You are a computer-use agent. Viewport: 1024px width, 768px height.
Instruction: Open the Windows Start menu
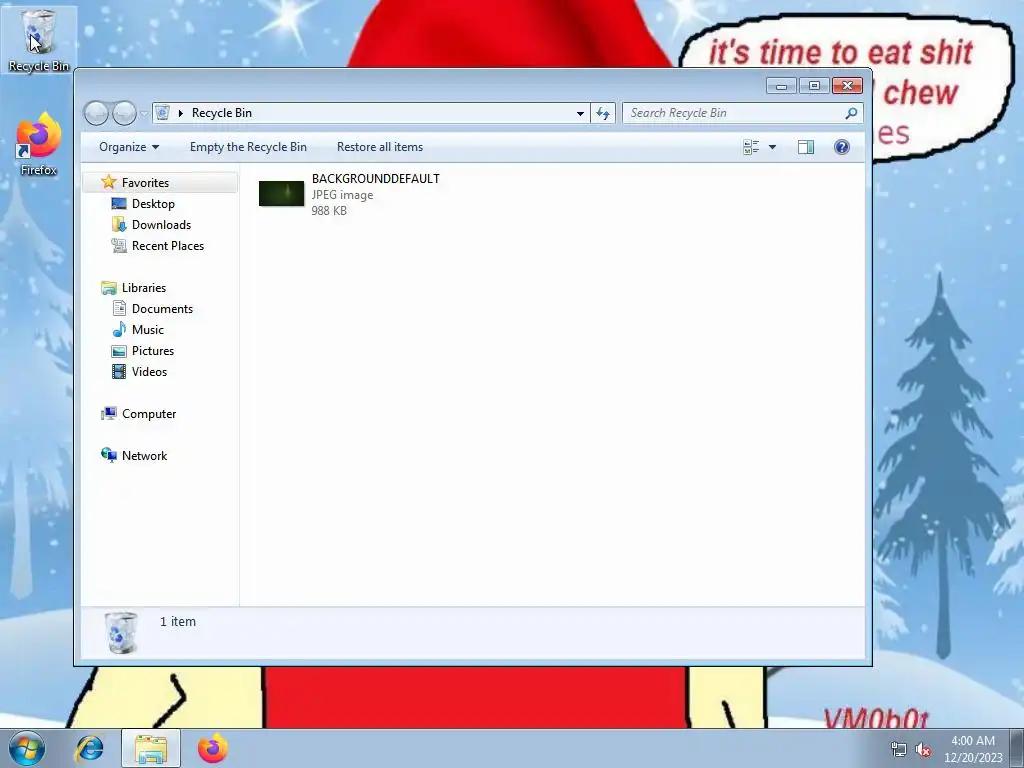pos(27,748)
